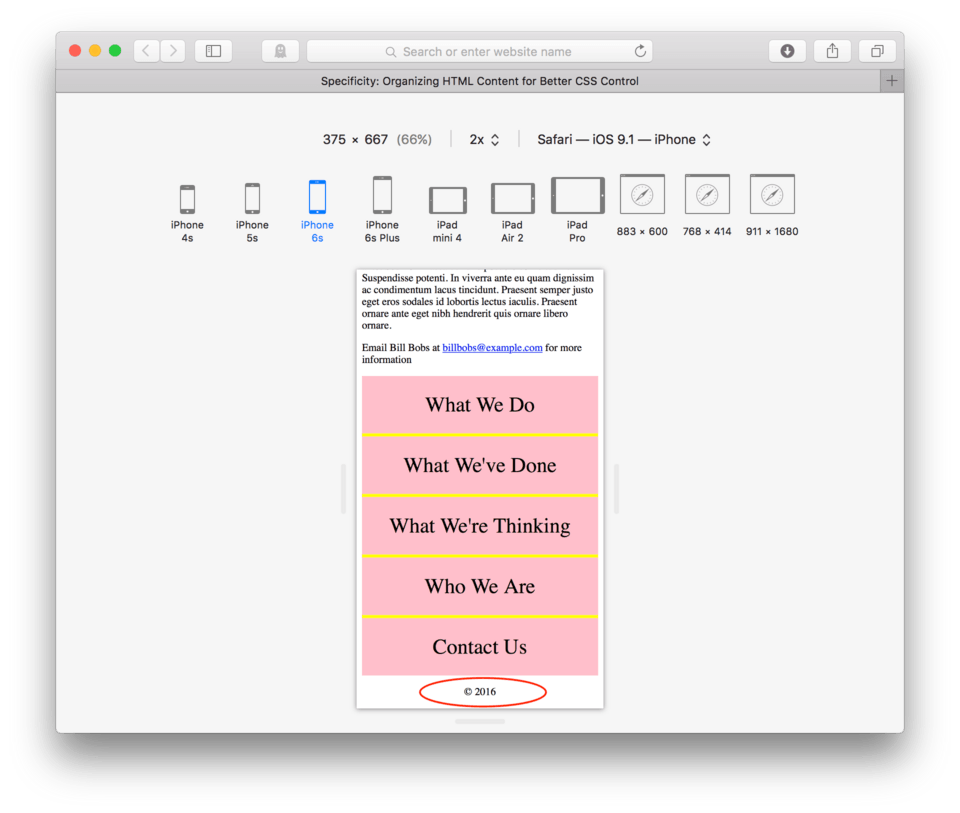Image resolution: width=960 pixels, height=813 pixels.
Task: Select the Specificity page tab
Action: click(468, 81)
